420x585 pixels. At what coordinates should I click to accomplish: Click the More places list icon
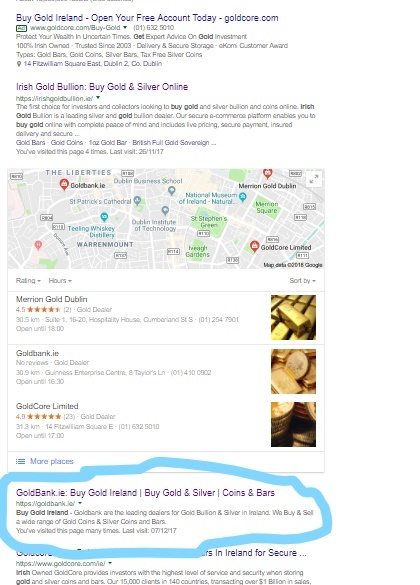point(20,462)
